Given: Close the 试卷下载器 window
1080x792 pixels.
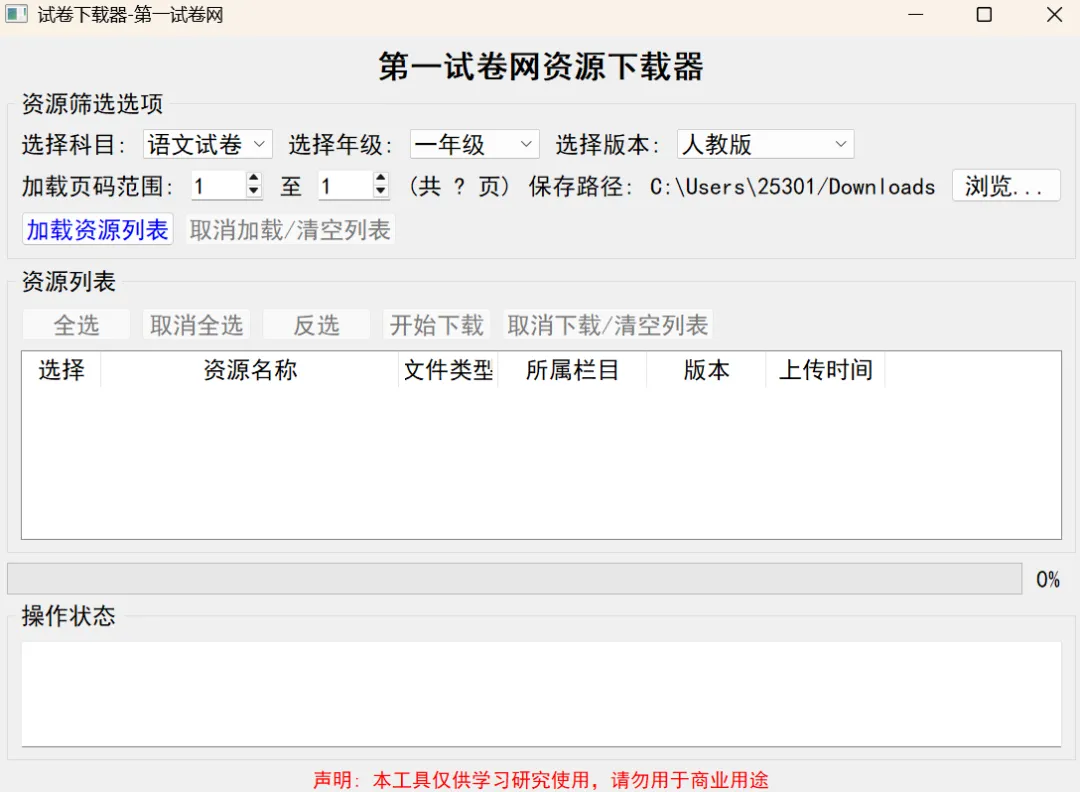Looking at the screenshot, I should coord(1054,14).
